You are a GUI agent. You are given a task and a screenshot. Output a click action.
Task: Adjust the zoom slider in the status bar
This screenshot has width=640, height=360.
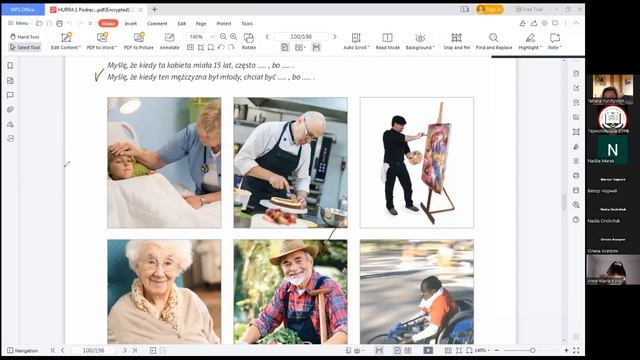tap(532, 350)
